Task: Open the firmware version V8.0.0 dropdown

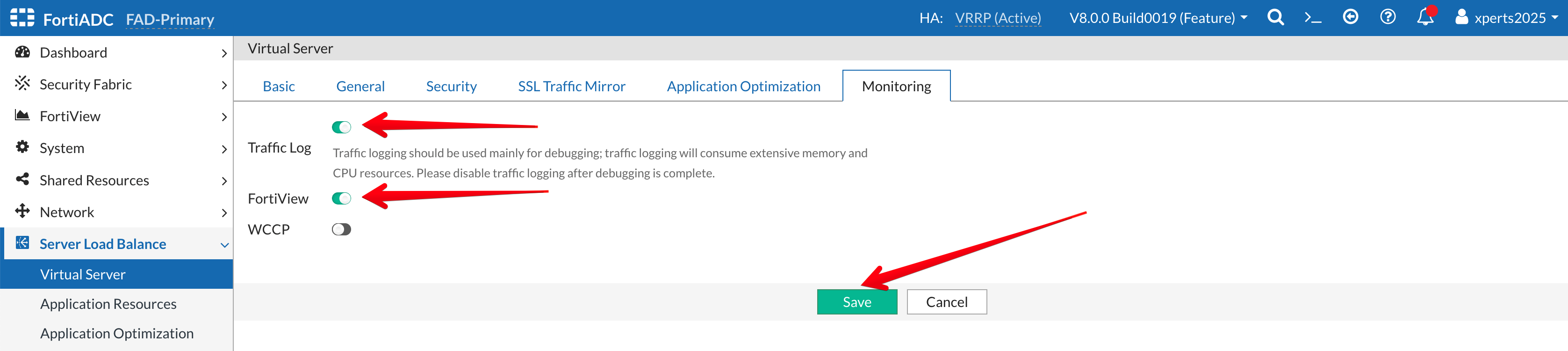Action: click(x=1158, y=18)
